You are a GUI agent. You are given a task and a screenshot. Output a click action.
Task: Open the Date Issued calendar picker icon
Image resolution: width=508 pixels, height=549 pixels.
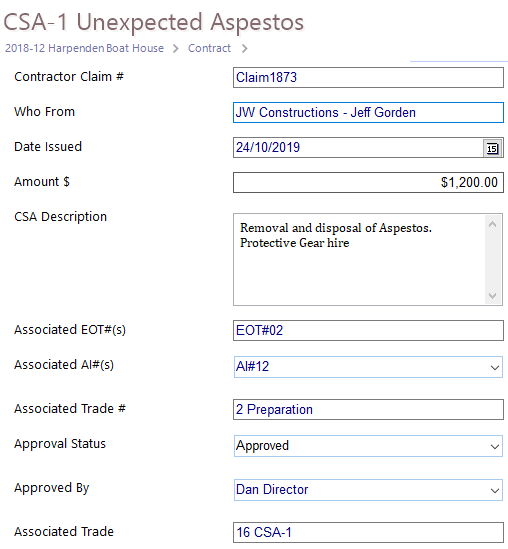(x=492, y=148)
